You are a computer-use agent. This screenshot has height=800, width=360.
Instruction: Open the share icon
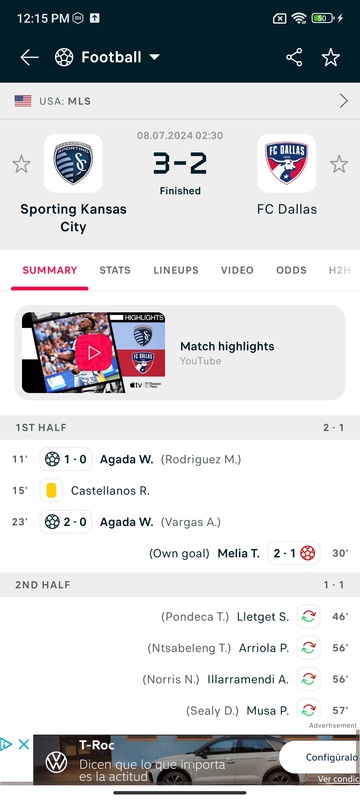tap(294, 58)
